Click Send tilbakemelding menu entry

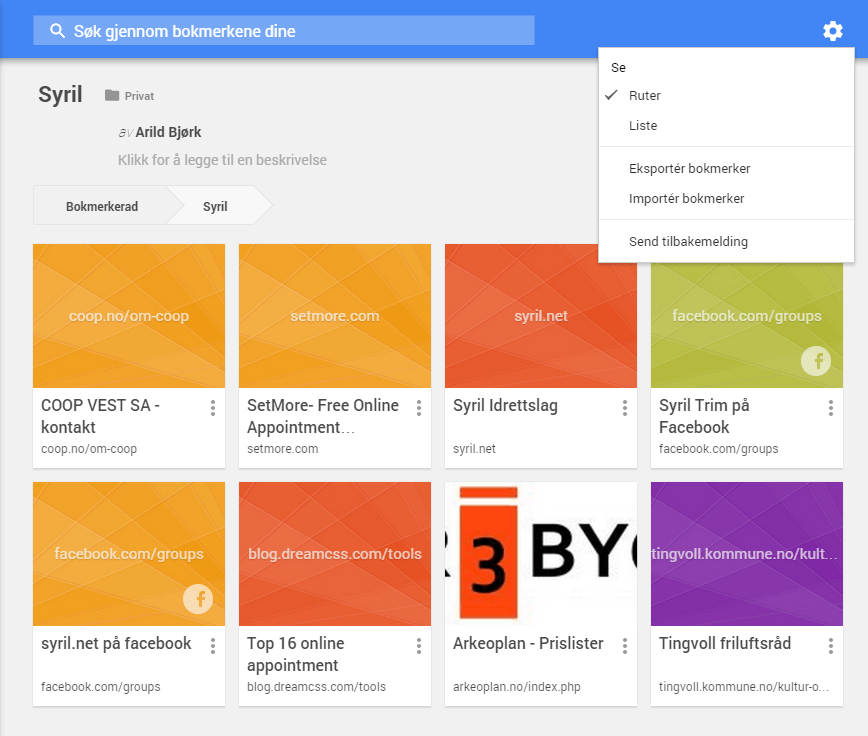click(x=688, y=242)
